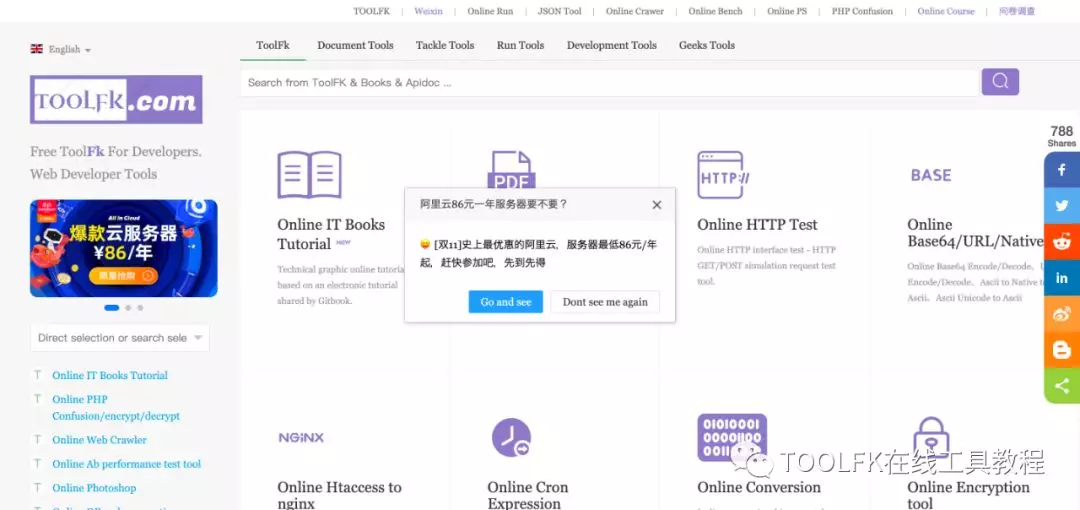Open Online PS top link
Screen dimensions: 1080x510
coord(787,11)
